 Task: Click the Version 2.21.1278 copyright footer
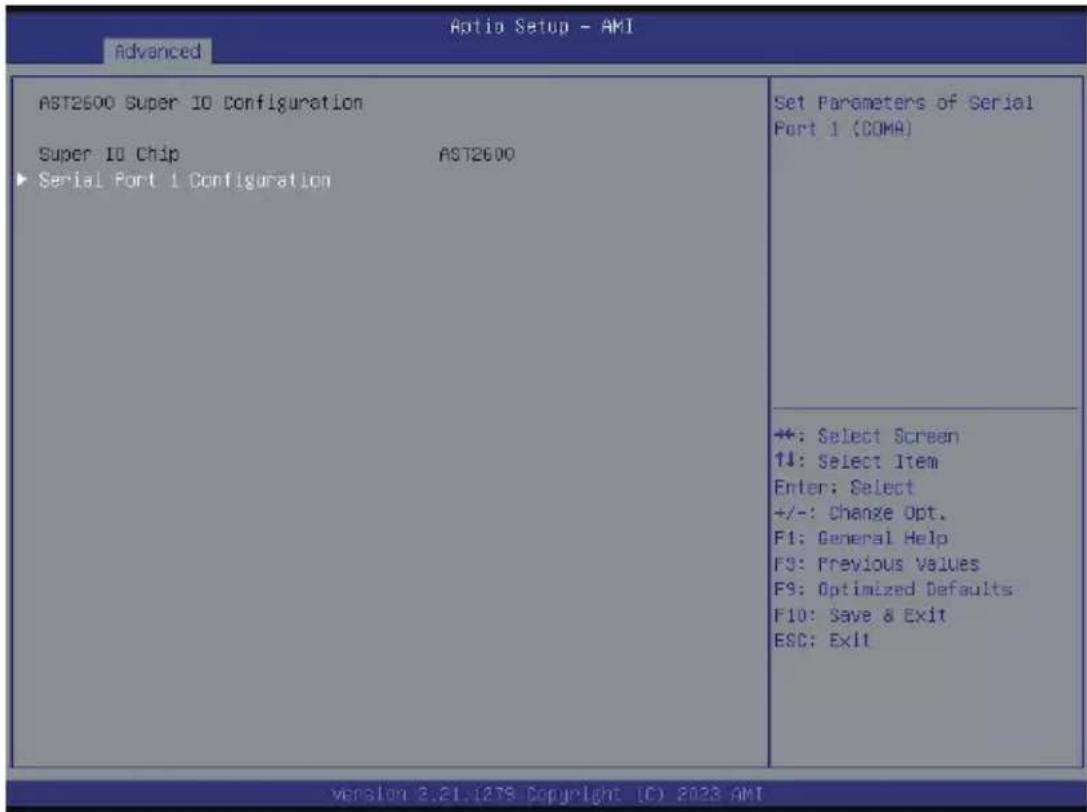[547, 793]
